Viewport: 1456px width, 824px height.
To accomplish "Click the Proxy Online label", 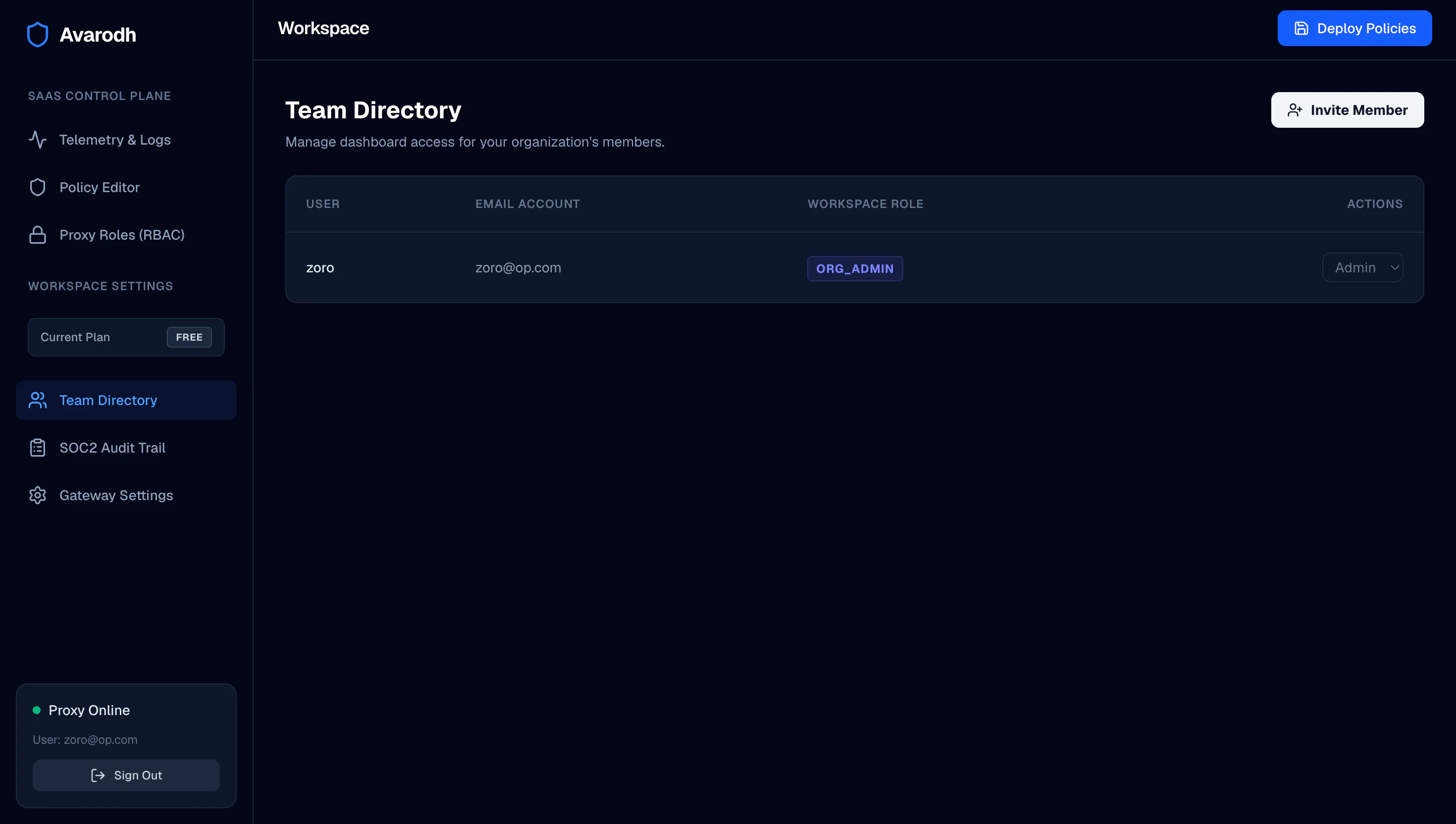I will coord(89,710).
